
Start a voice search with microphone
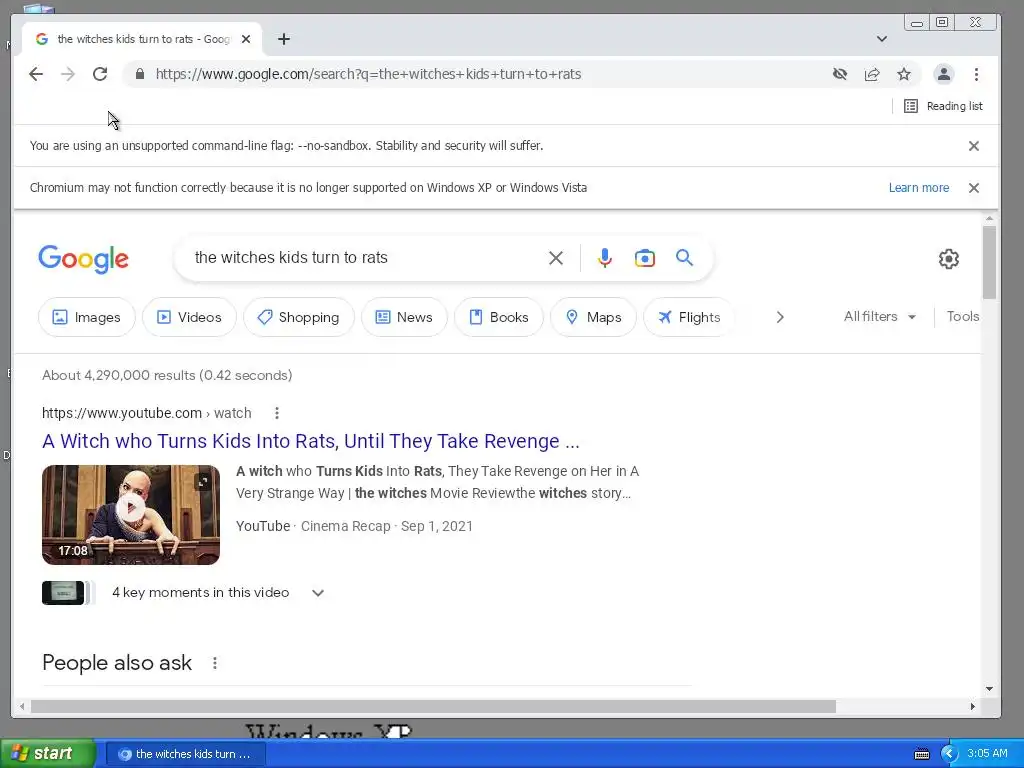pyautogui.click(x=605, y=258)
